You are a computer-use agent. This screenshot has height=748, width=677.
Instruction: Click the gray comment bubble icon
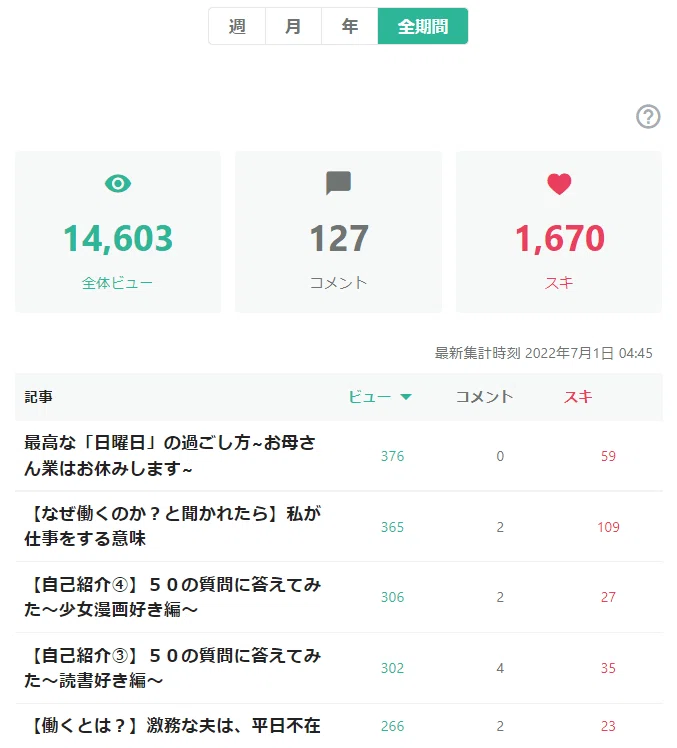point(338,183)
